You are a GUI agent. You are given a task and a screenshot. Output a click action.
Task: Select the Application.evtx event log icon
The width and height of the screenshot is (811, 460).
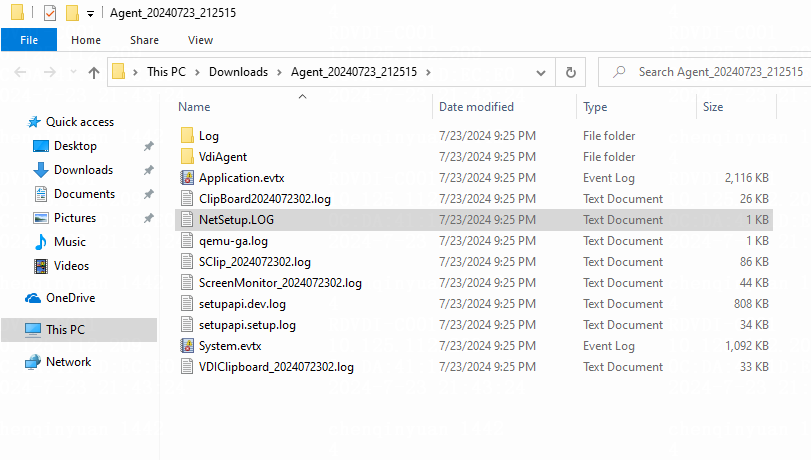click(x=187, y=177)
